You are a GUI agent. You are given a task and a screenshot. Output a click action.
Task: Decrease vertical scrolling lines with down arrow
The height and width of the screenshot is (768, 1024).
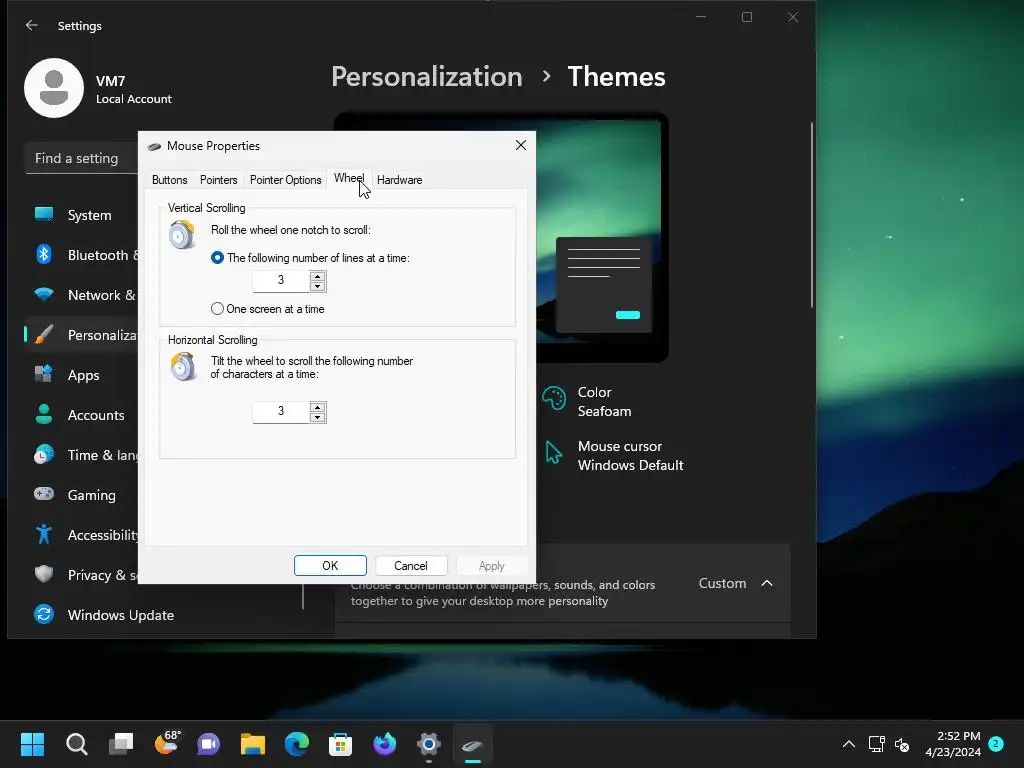pos(317,286)
